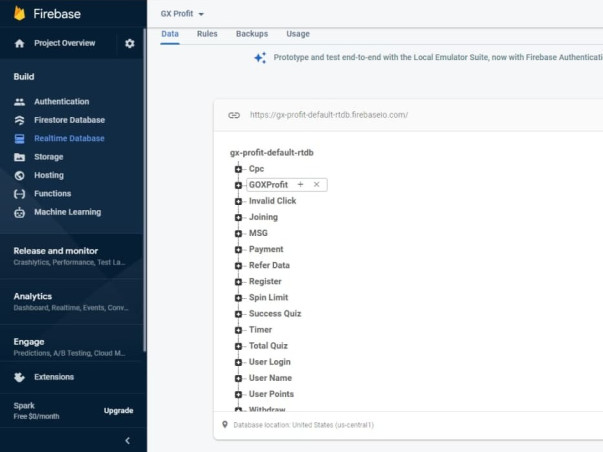
Task: Select the User Points key label
Action: click(x=271, y=394)
